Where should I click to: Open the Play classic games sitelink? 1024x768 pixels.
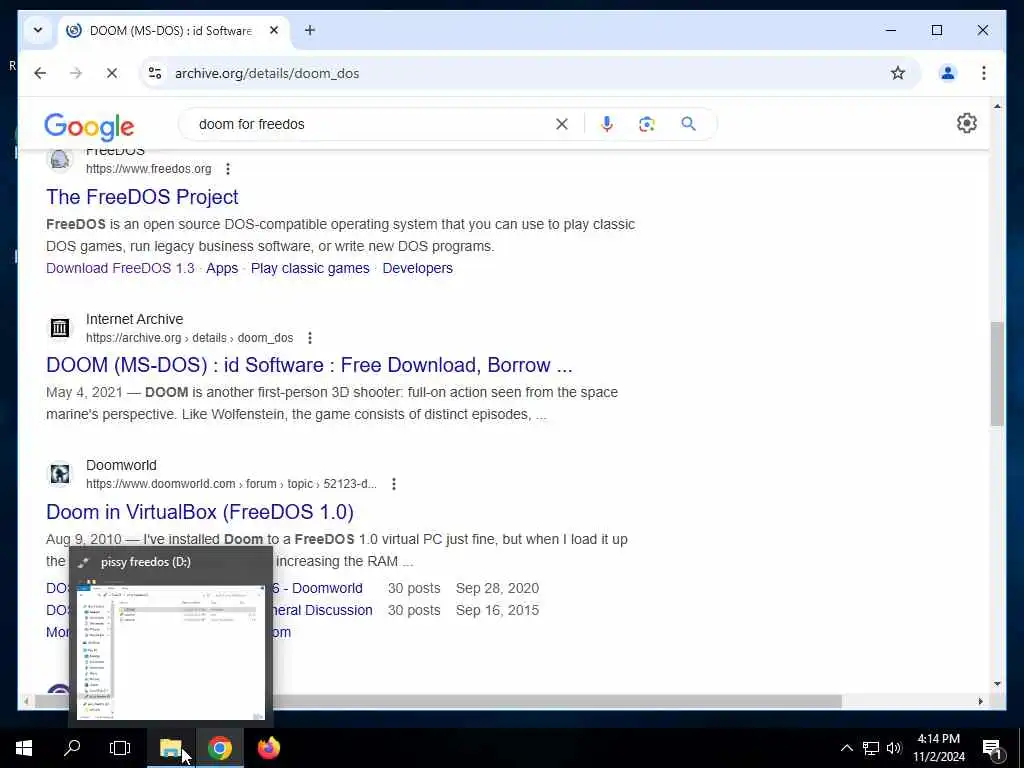pyautogui.click(x=310, y=268)
